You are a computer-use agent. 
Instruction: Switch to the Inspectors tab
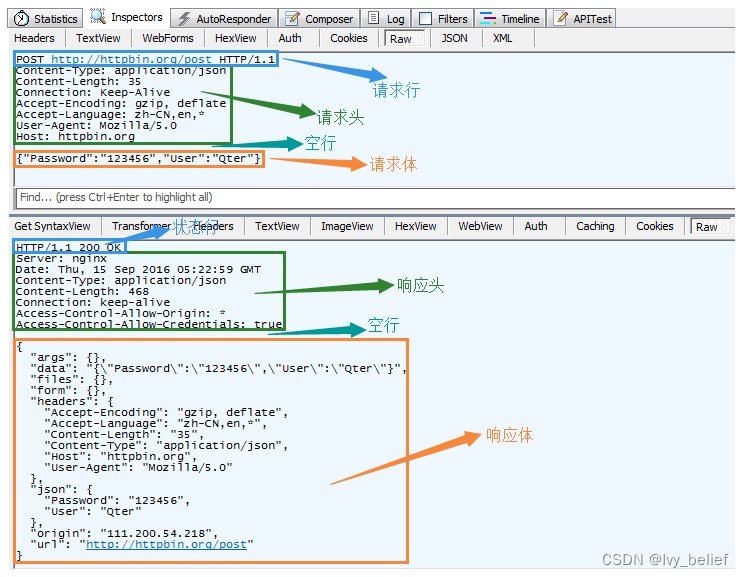[126, 17]
